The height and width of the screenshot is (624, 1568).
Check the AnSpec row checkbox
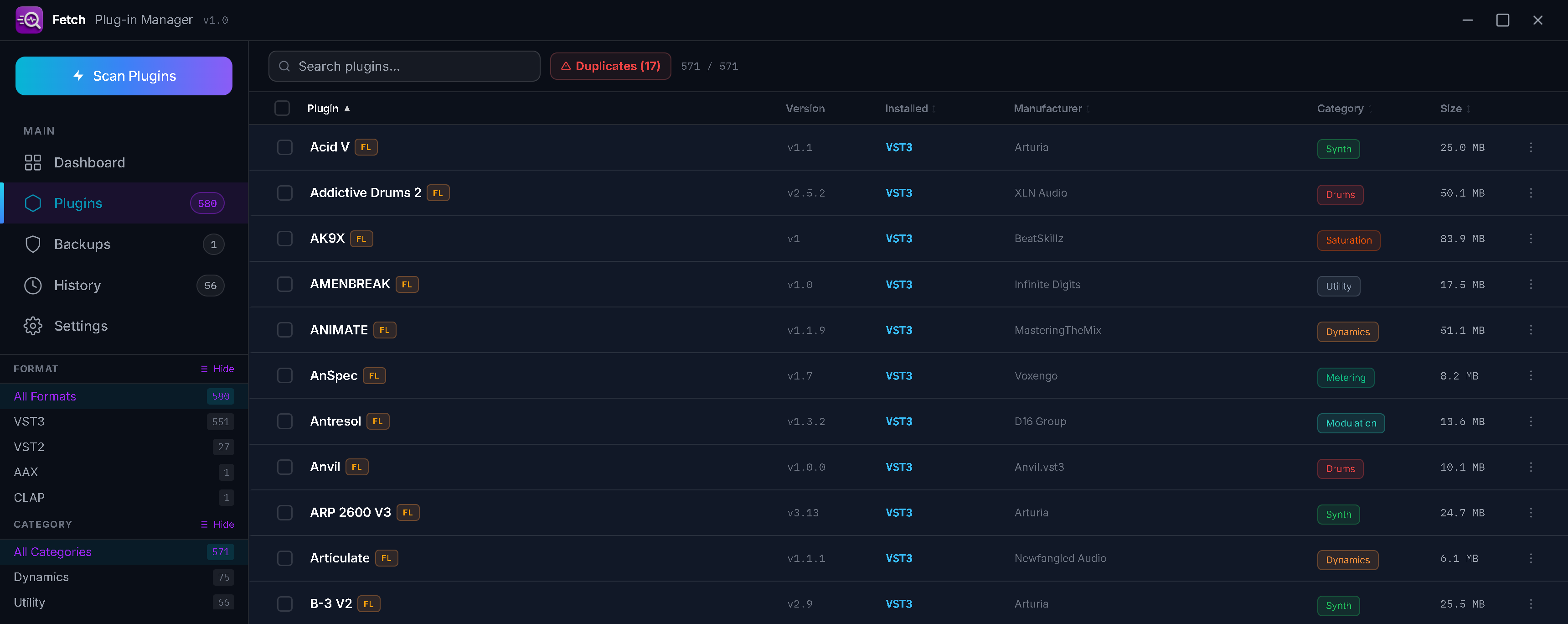coord(285,376)
